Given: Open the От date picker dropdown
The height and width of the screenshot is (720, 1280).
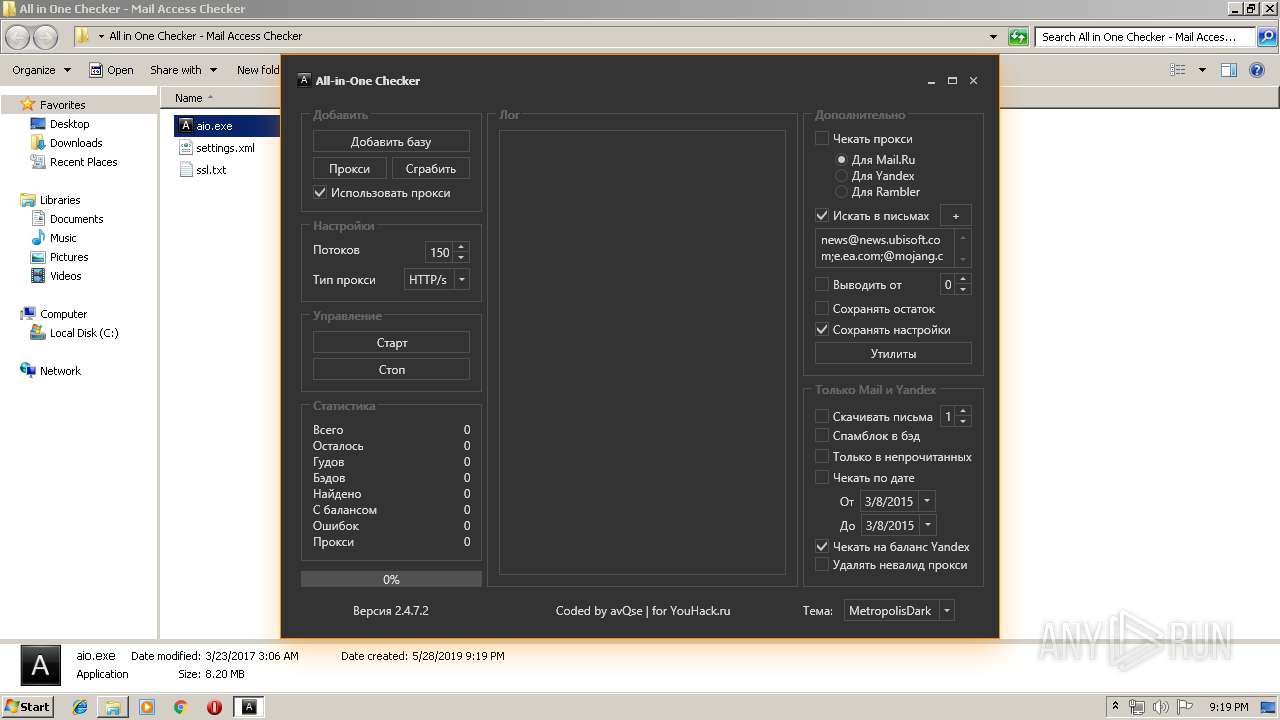Looking at the screenshot, I should [x=927, y=501].
